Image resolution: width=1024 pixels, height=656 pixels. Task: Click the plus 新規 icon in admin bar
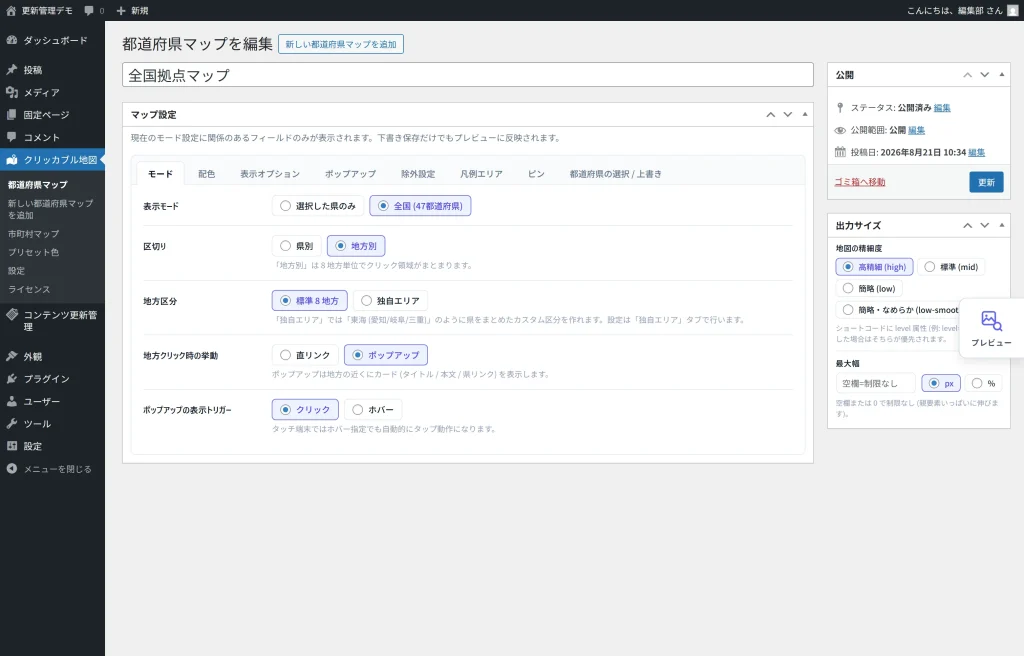click(x=121, y=10)
